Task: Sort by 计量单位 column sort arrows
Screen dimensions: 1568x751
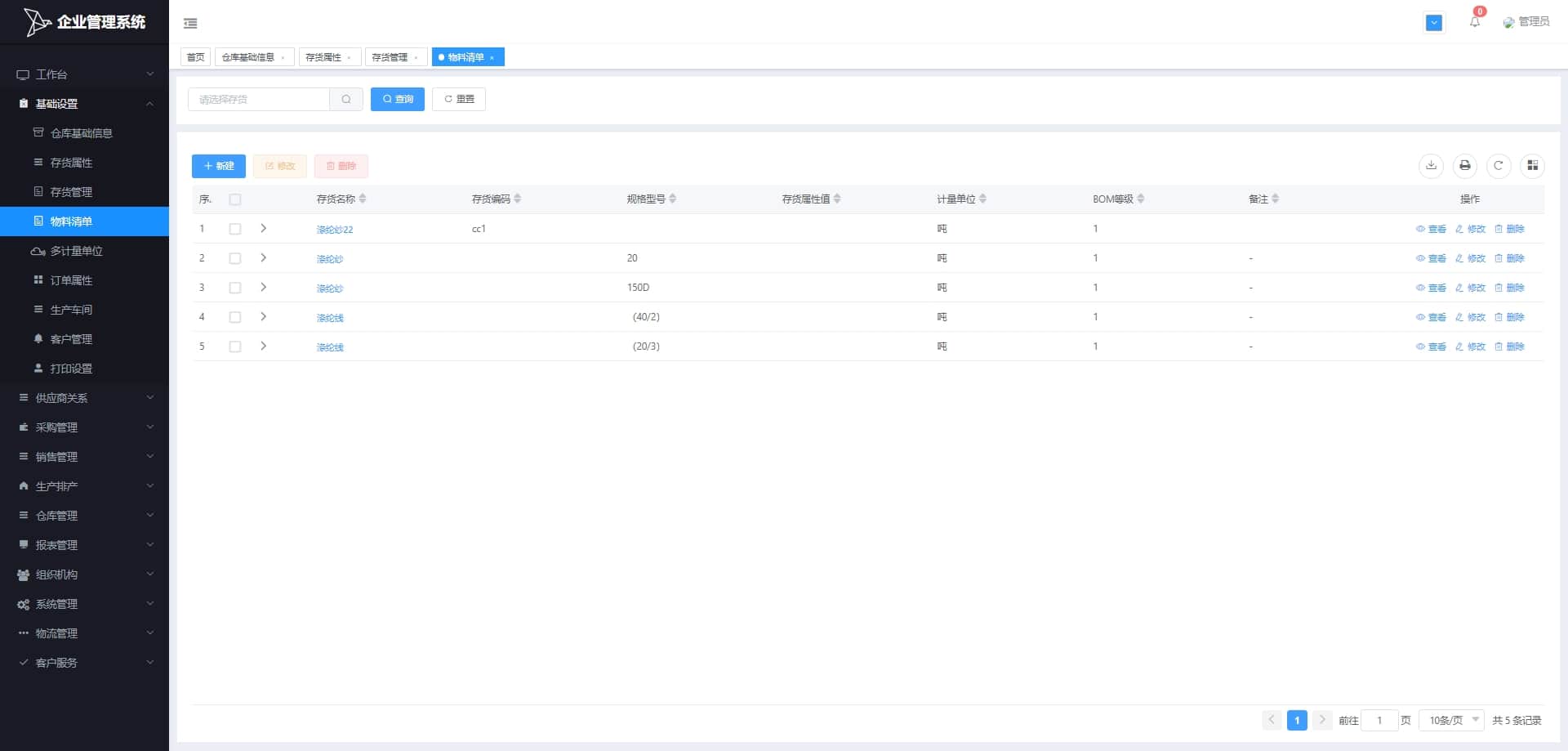Action: pyautogui.click(x=982, y=199)
